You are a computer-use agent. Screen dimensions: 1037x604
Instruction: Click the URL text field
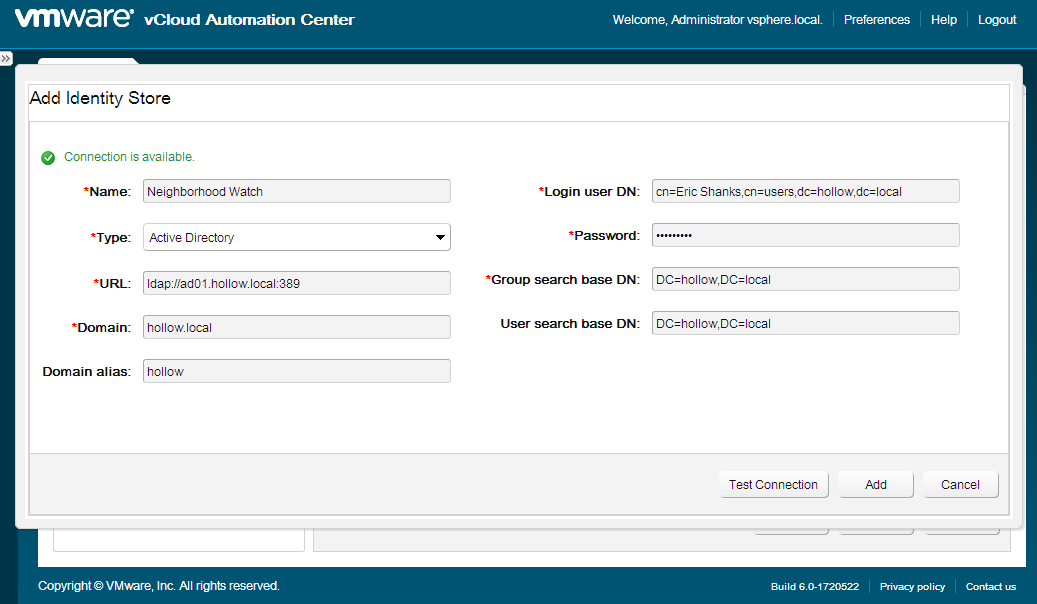(297, 283)
